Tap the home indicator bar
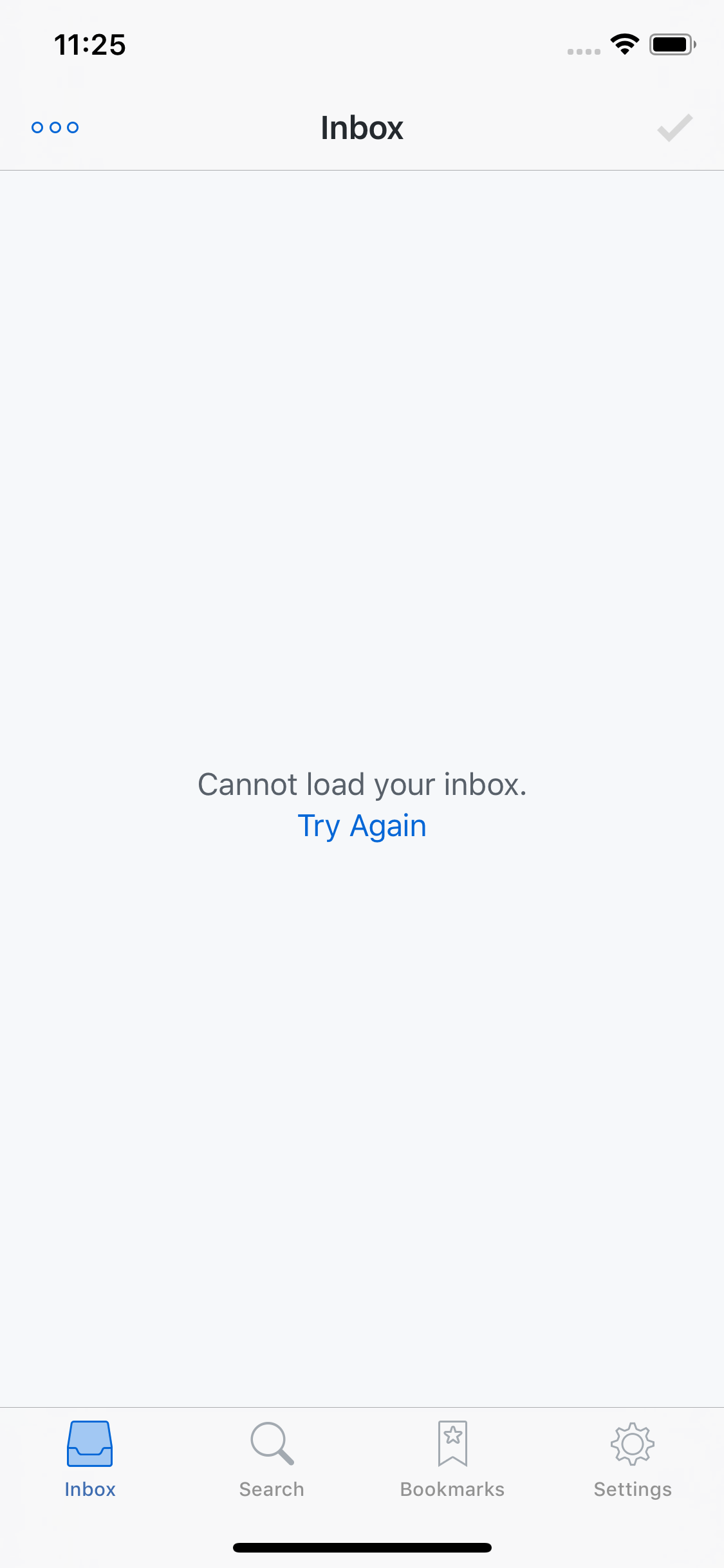This screenshot has height=1568, width=724. tap(362, 1547)
